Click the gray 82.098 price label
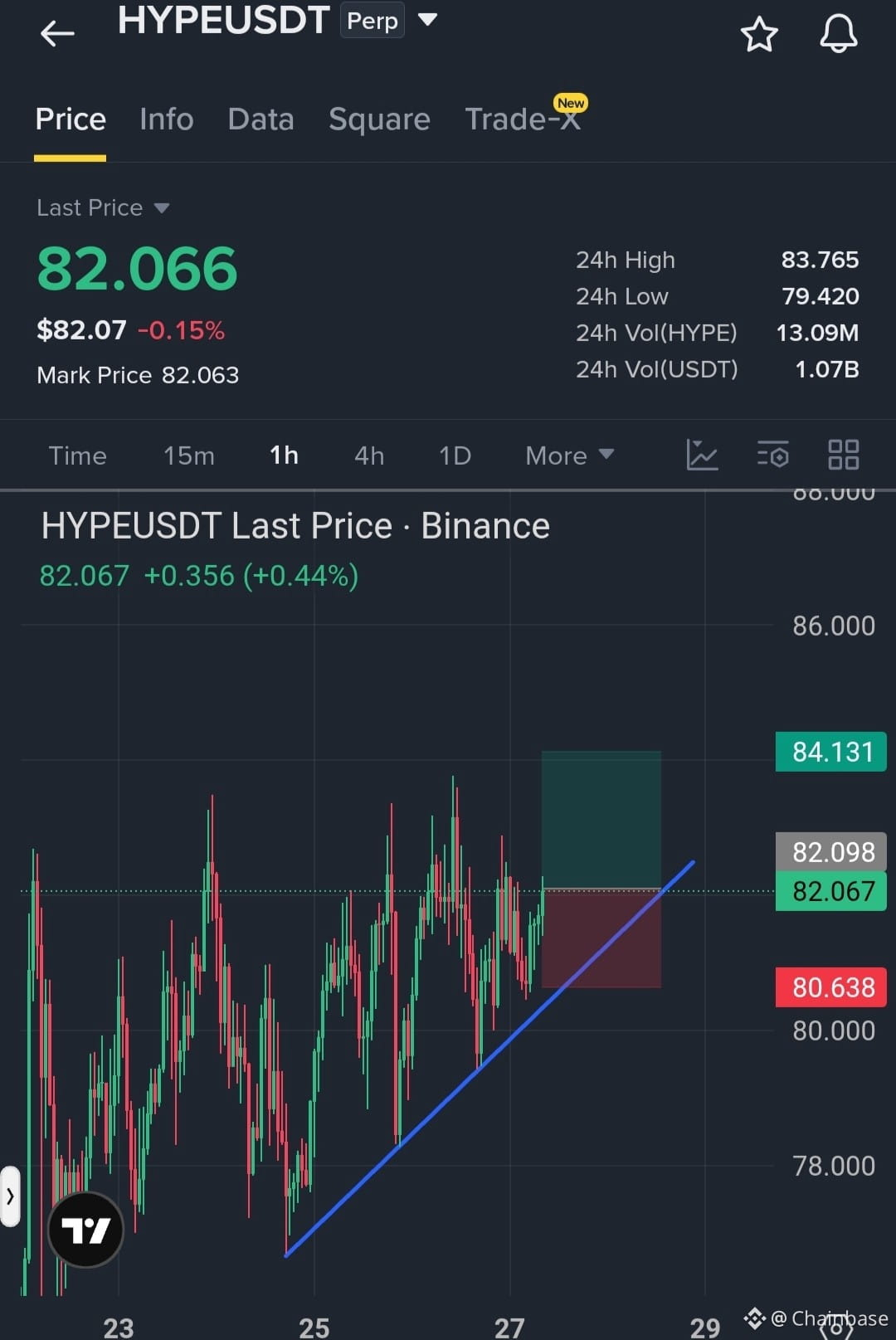This screenshot has width=896, height=1340. click(830, 852)
